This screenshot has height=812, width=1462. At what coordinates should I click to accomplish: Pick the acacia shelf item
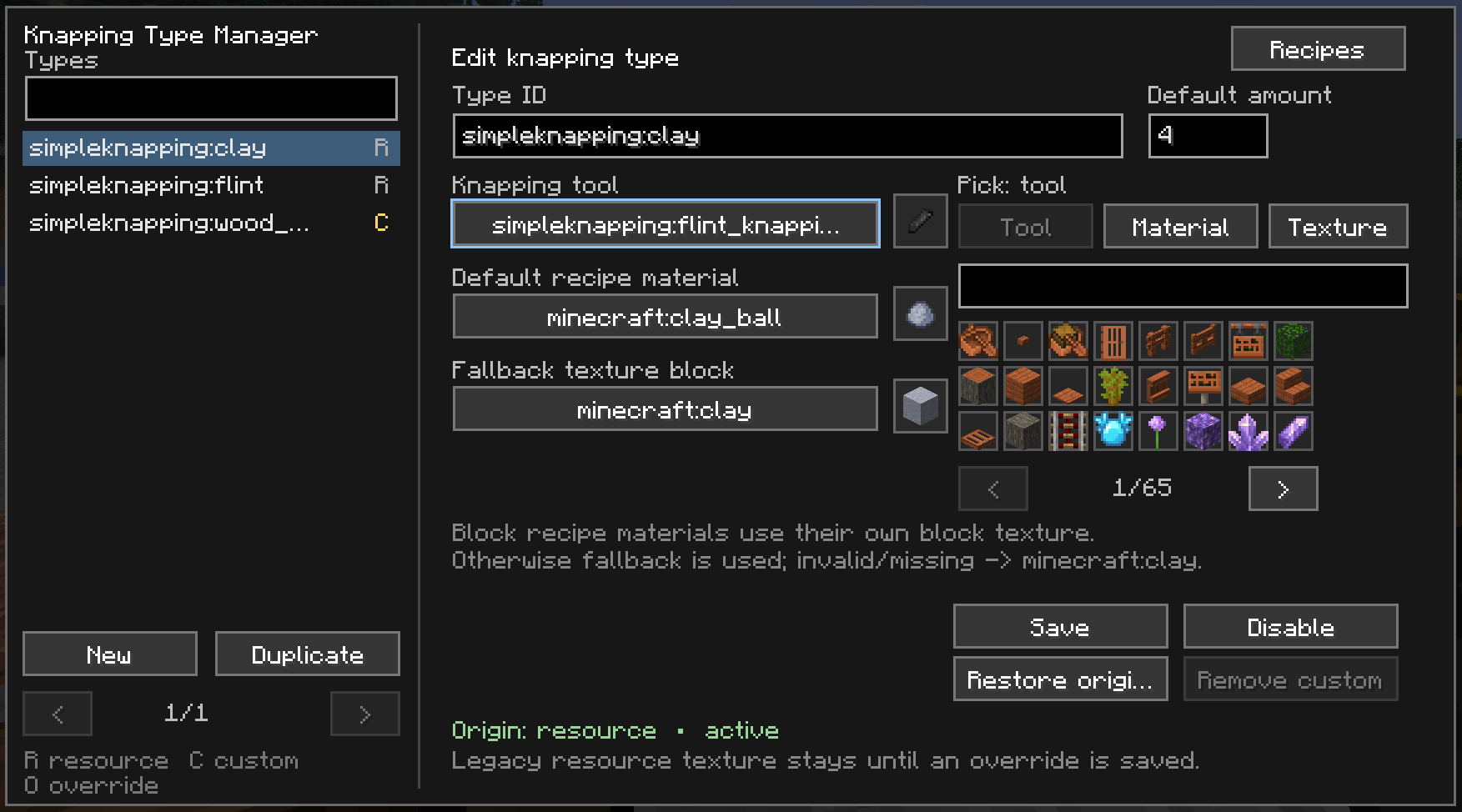point(1158,386)
